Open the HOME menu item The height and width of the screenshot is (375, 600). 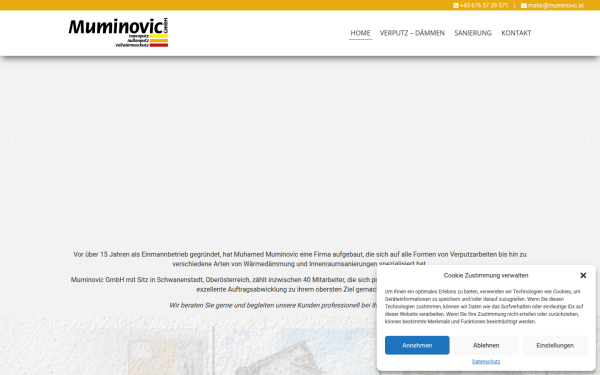click(x=360, y=33)
